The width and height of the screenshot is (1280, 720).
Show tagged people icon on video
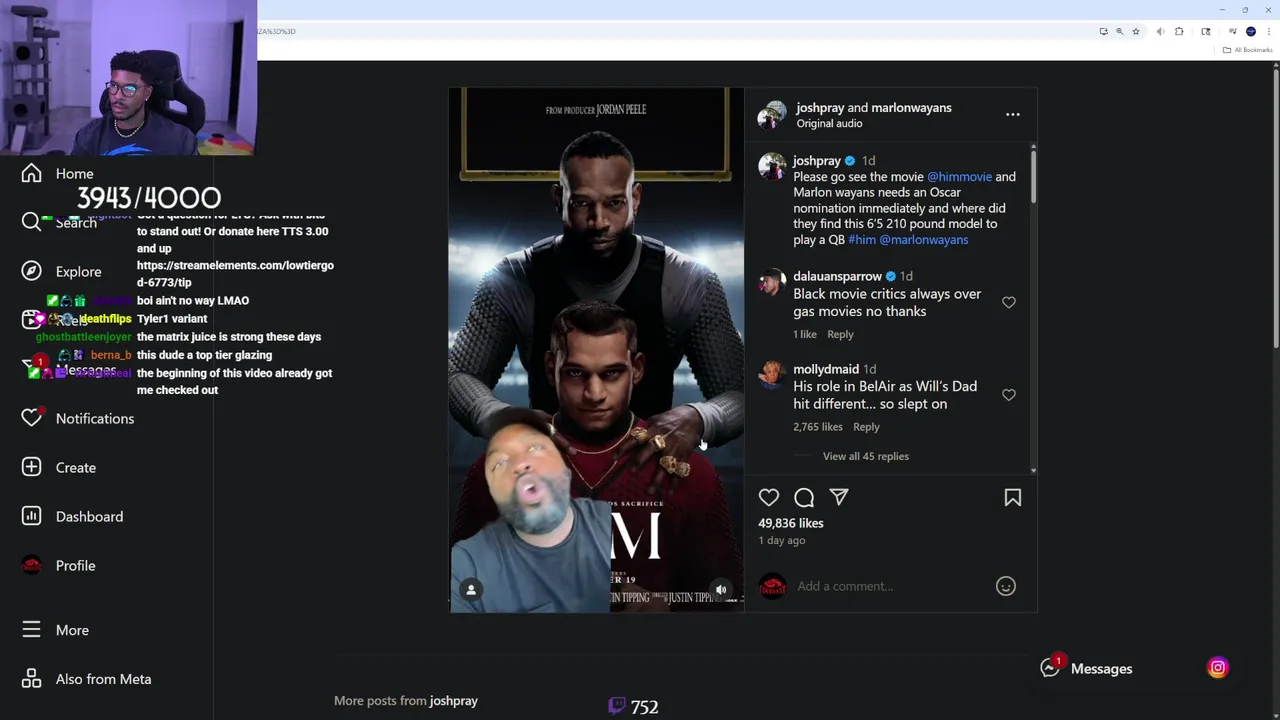pos(471,590)
